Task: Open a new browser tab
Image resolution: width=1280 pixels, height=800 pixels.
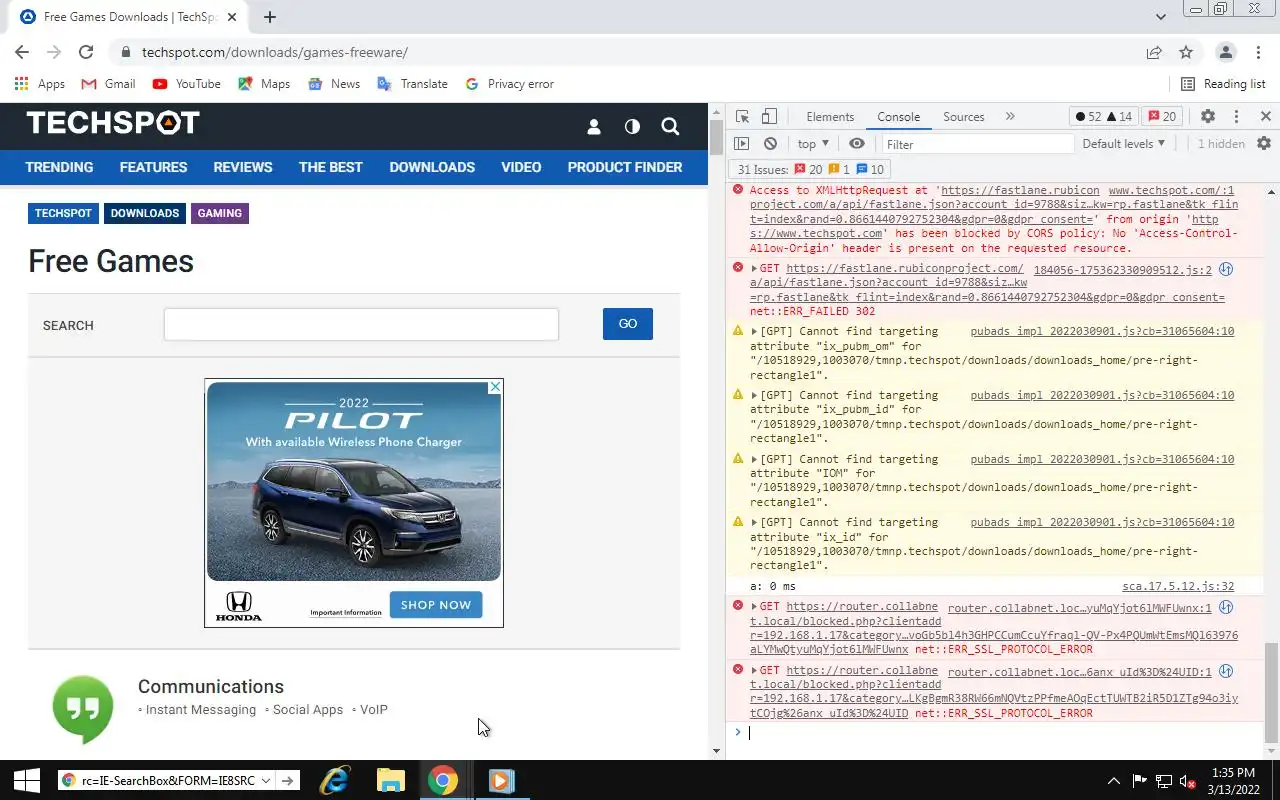Action: tap(270, 17)
